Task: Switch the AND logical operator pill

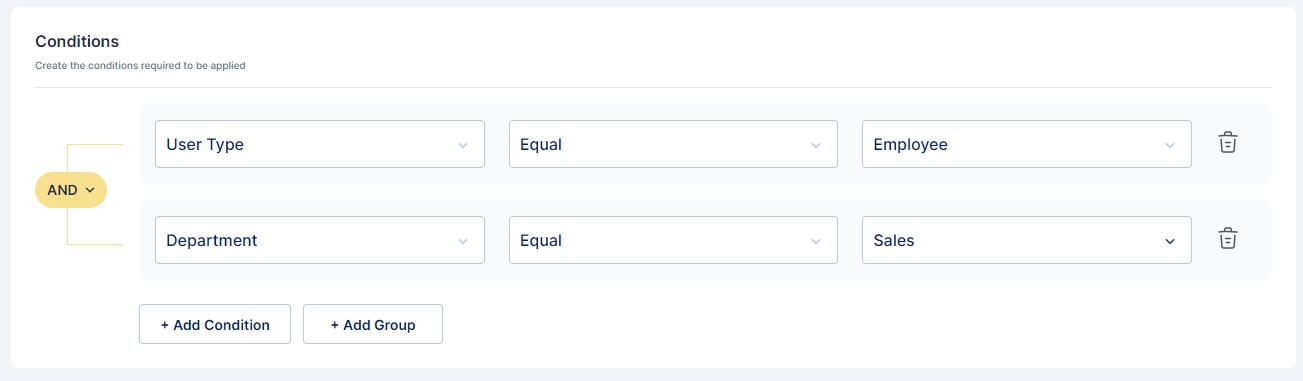Action: [71, 190]
